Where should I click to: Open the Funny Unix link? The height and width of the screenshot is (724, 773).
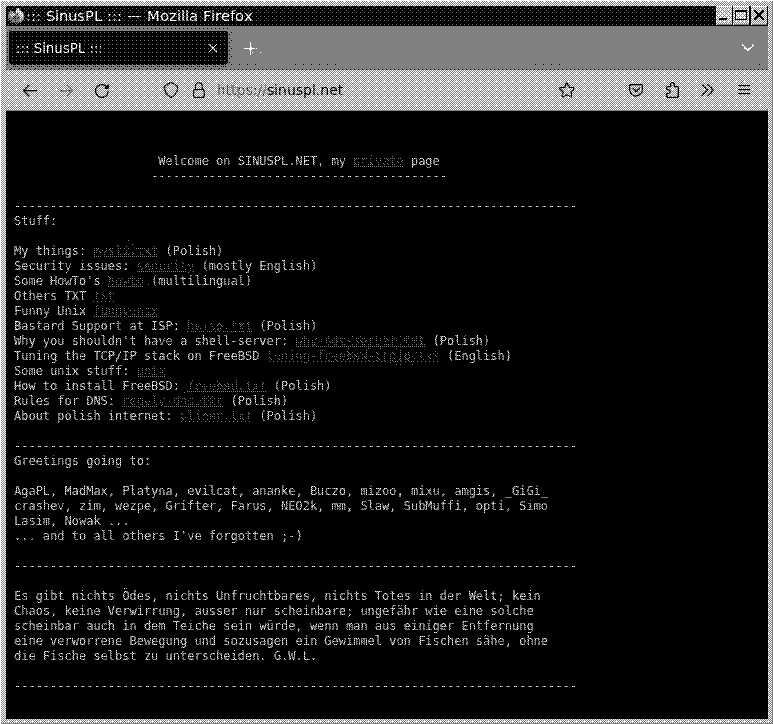pos(126,311)
